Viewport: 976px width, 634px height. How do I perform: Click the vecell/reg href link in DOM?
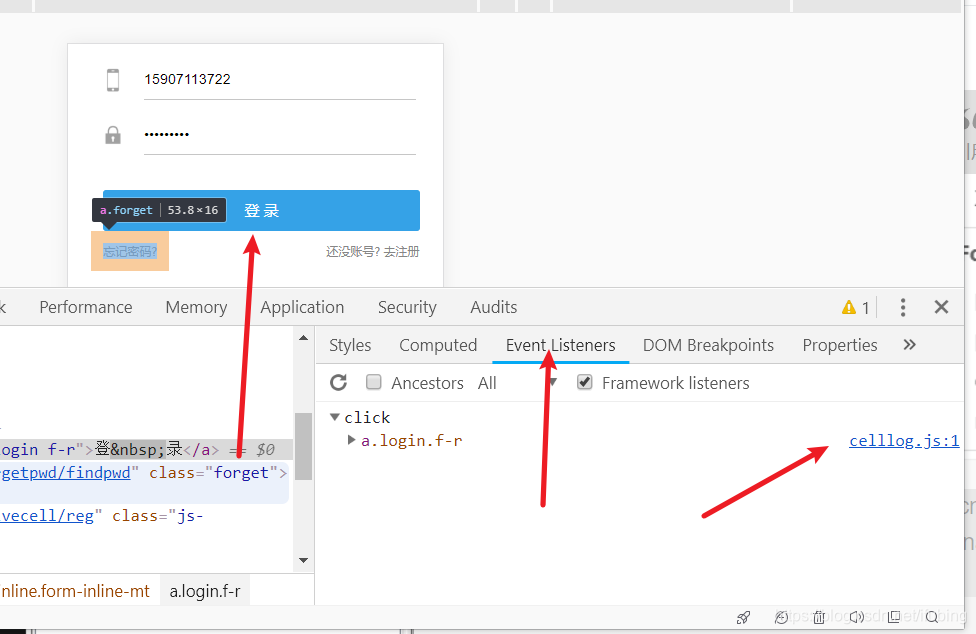click(x=47, y=516)
